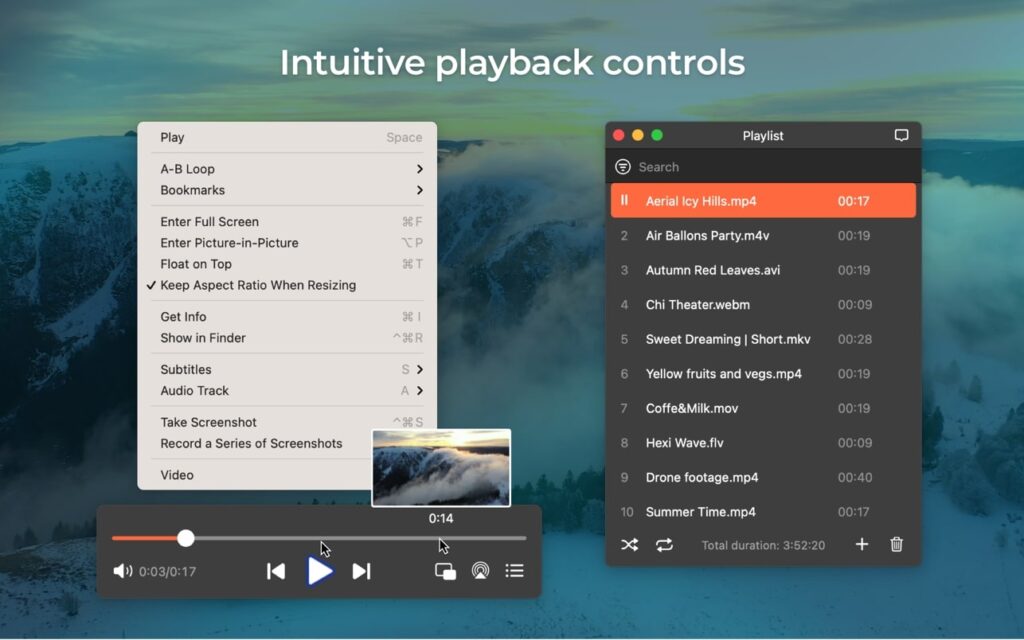The image size is (1024, 640).
Task: Toggle repeat mode for the playlist
Action: (665, 545)
